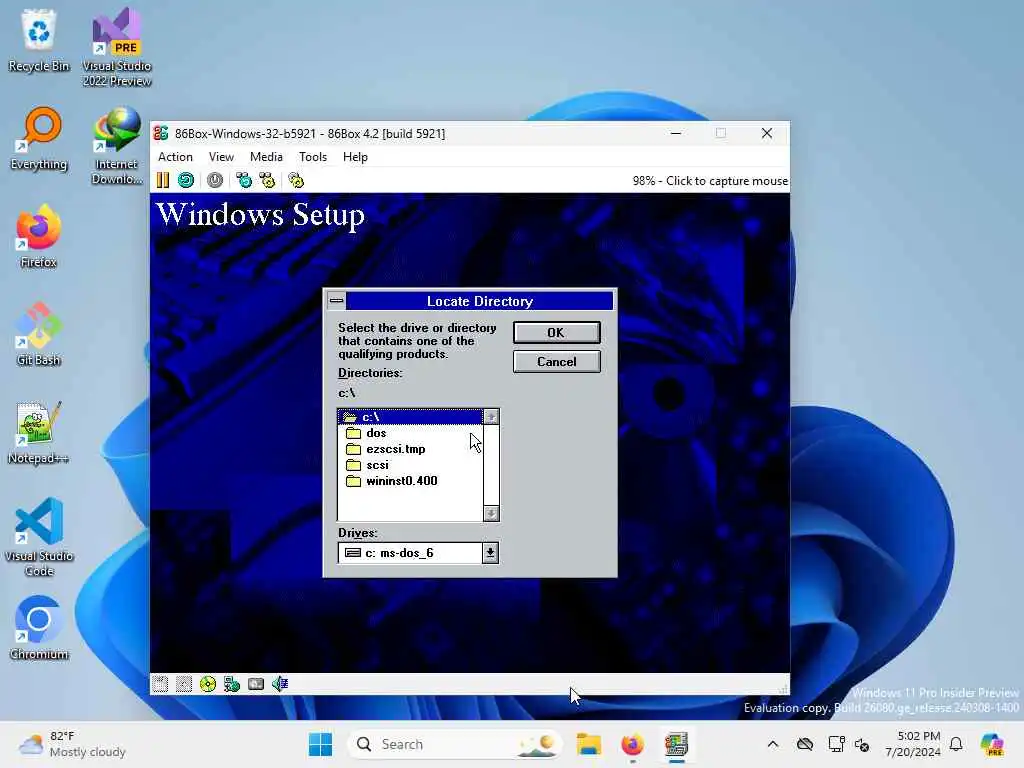1024x768 pixels.
Task: Open the Firefox desktop icon
Action: 39,237
